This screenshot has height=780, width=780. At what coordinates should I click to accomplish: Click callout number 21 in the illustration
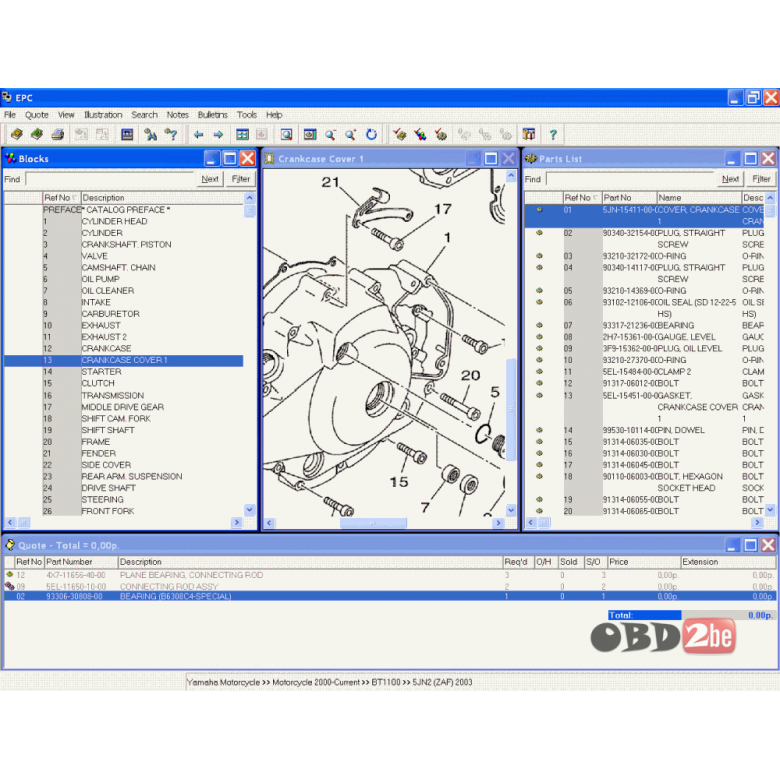tap(330, 183)
